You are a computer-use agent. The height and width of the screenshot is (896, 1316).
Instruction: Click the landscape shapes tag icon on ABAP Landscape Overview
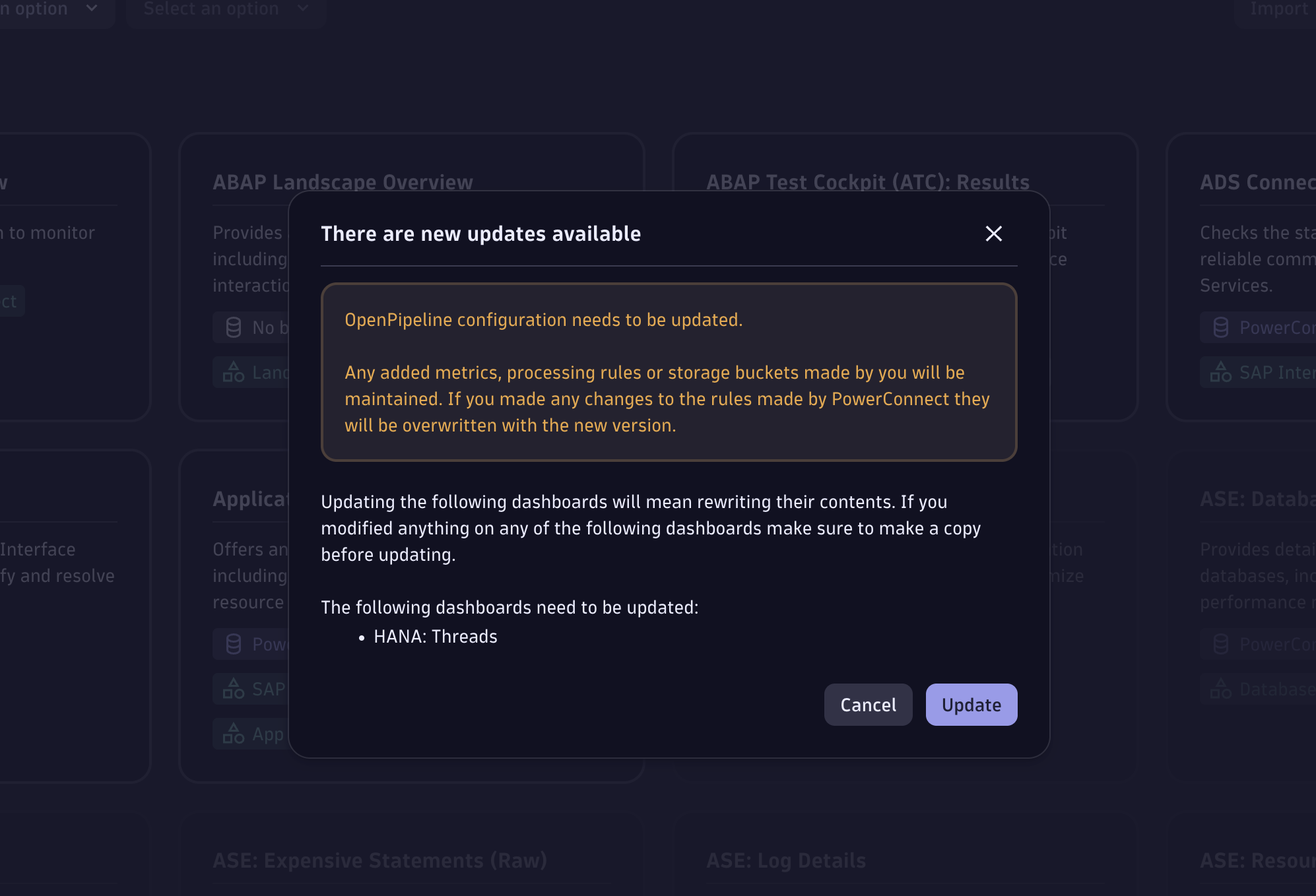[234, 371]
